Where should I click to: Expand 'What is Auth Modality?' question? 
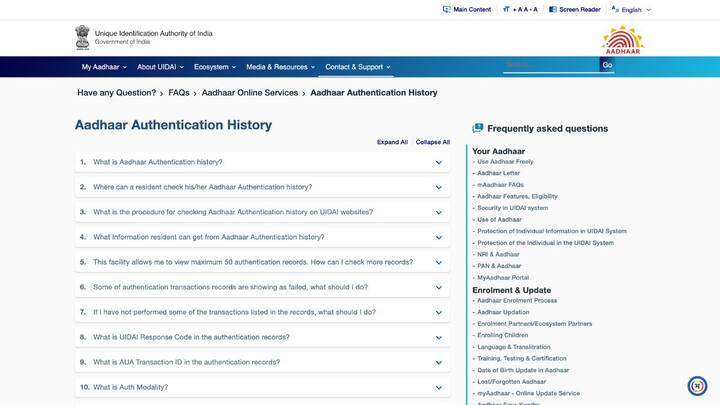[262, 387]
